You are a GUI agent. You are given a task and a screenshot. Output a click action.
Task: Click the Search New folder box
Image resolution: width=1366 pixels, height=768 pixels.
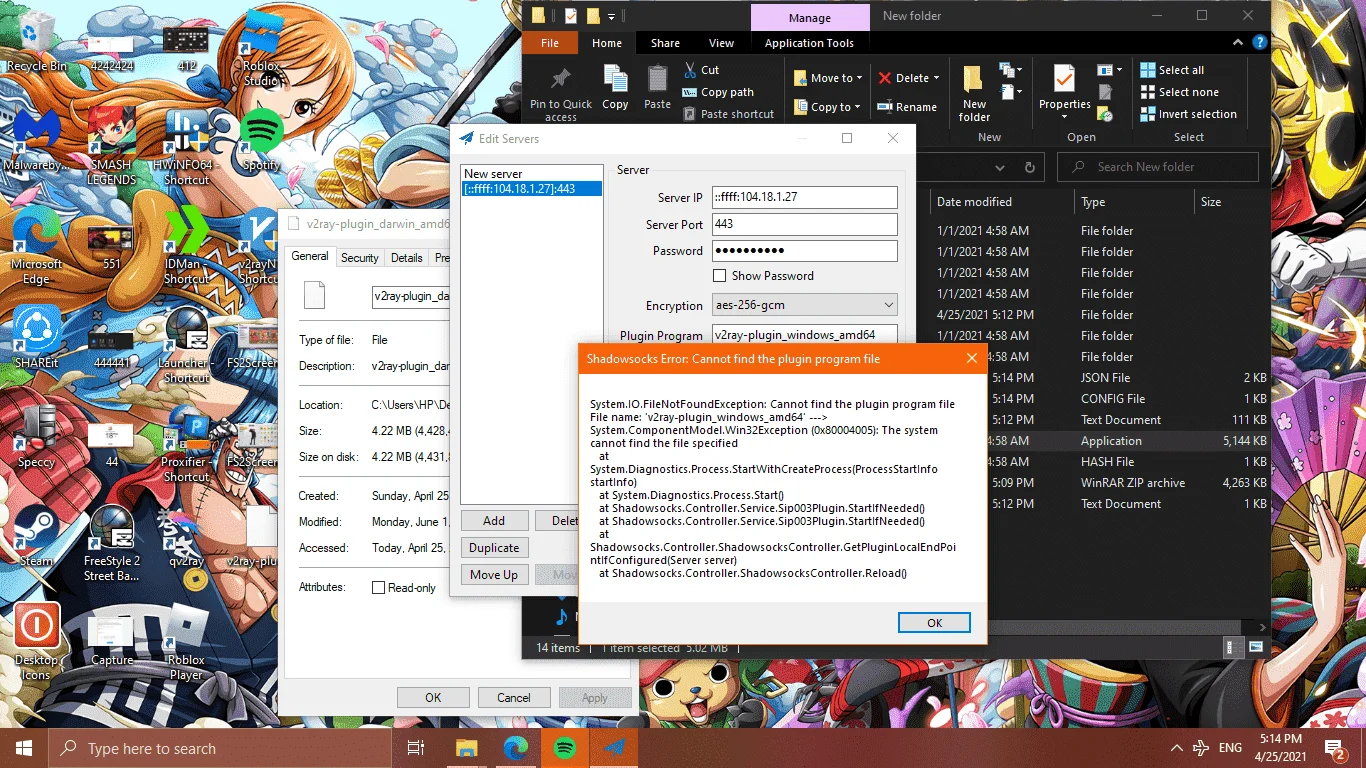point(1158,167)
